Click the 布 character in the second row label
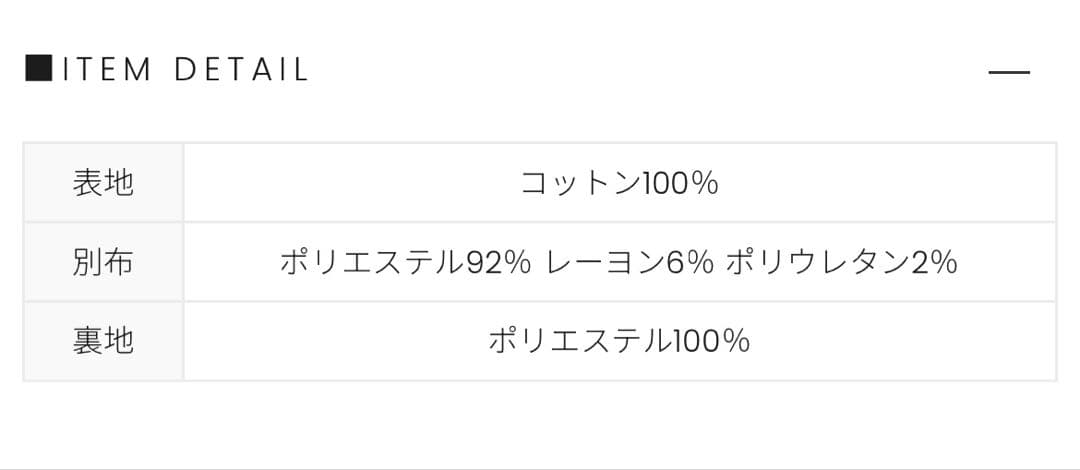Viewport: 1080px width, 470px height. point(118,262)
